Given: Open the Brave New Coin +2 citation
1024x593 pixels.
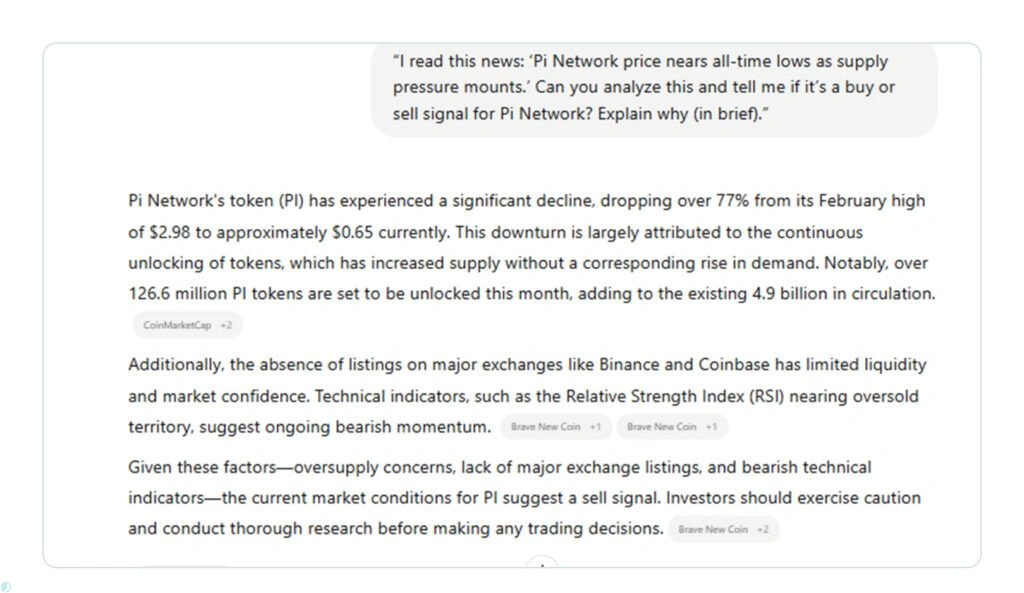Looking at the screenshot, I should 723,529.
